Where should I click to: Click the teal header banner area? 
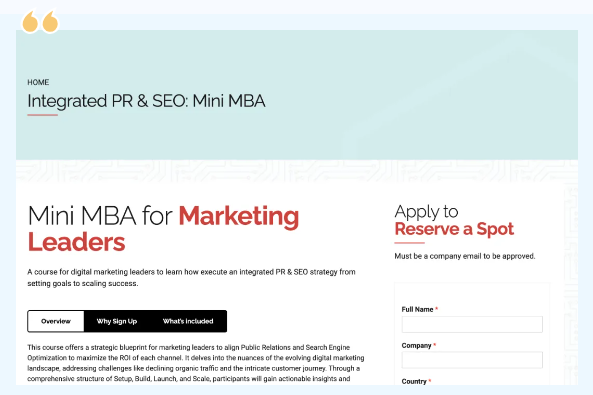[297, 95]
